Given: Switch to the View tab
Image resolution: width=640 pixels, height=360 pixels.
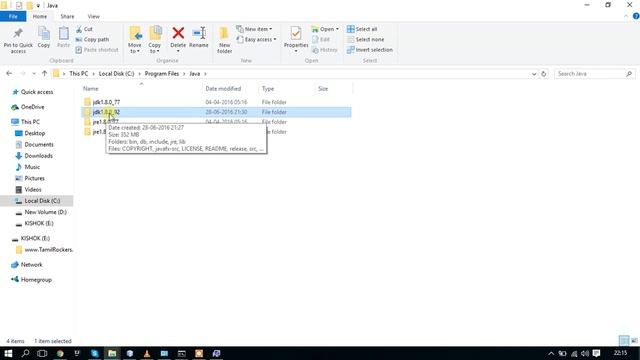Looking at the screenshot, I should tap(93, 16).
